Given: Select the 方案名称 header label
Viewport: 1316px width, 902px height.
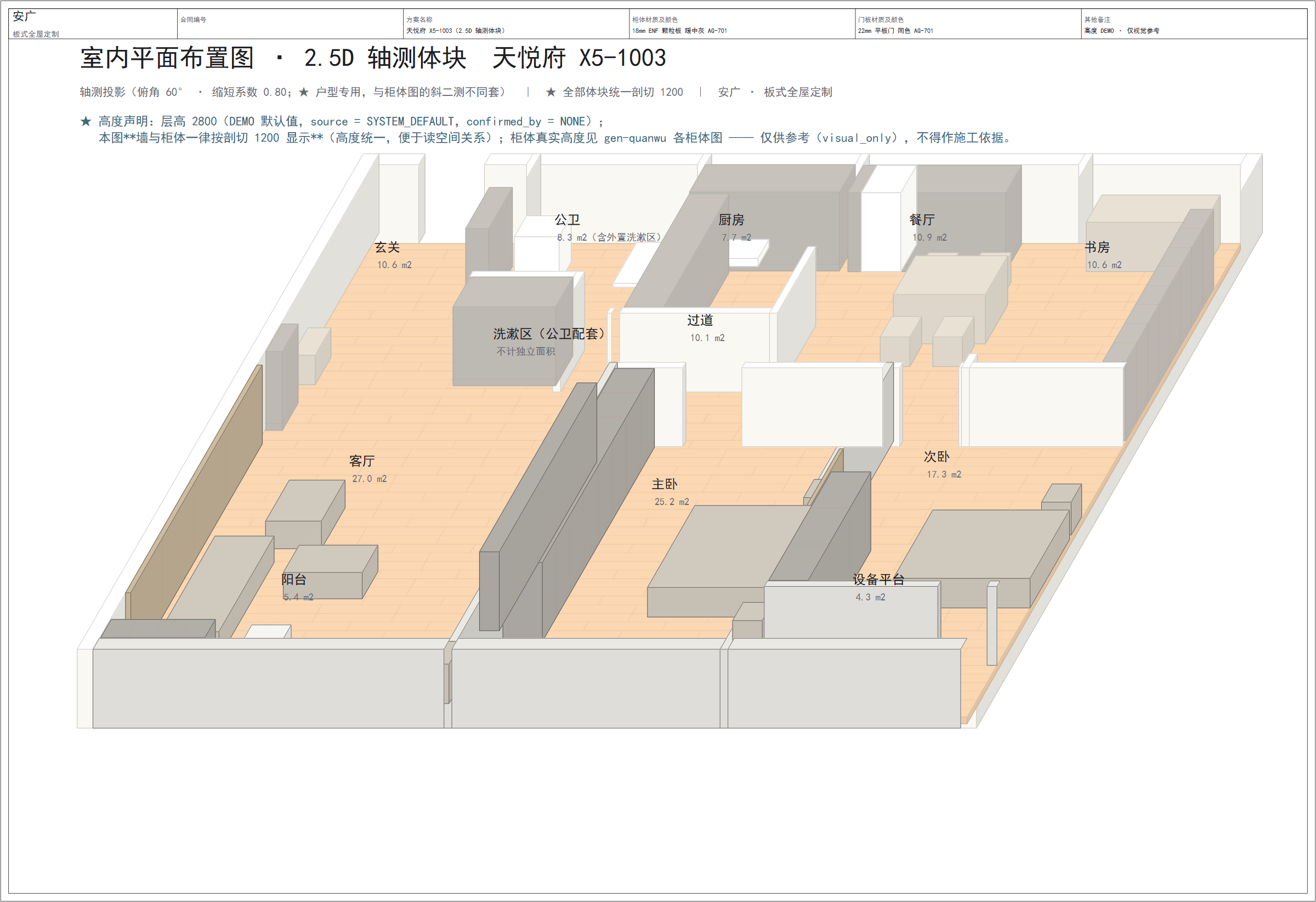Looking at the screenshot, I should tap(419, 20).
